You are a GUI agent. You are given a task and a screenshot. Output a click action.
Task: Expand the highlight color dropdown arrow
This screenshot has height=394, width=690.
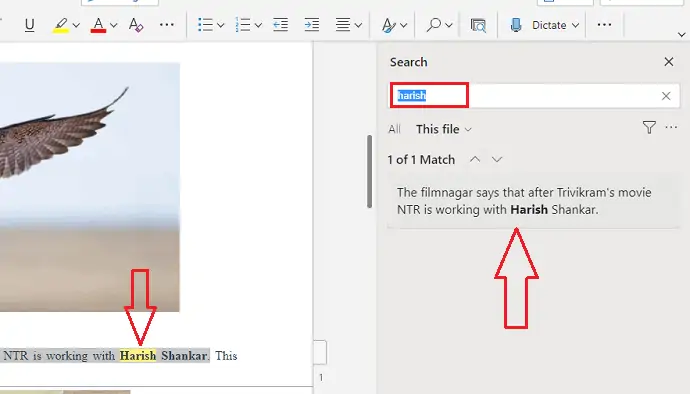[x=76, y=26]
